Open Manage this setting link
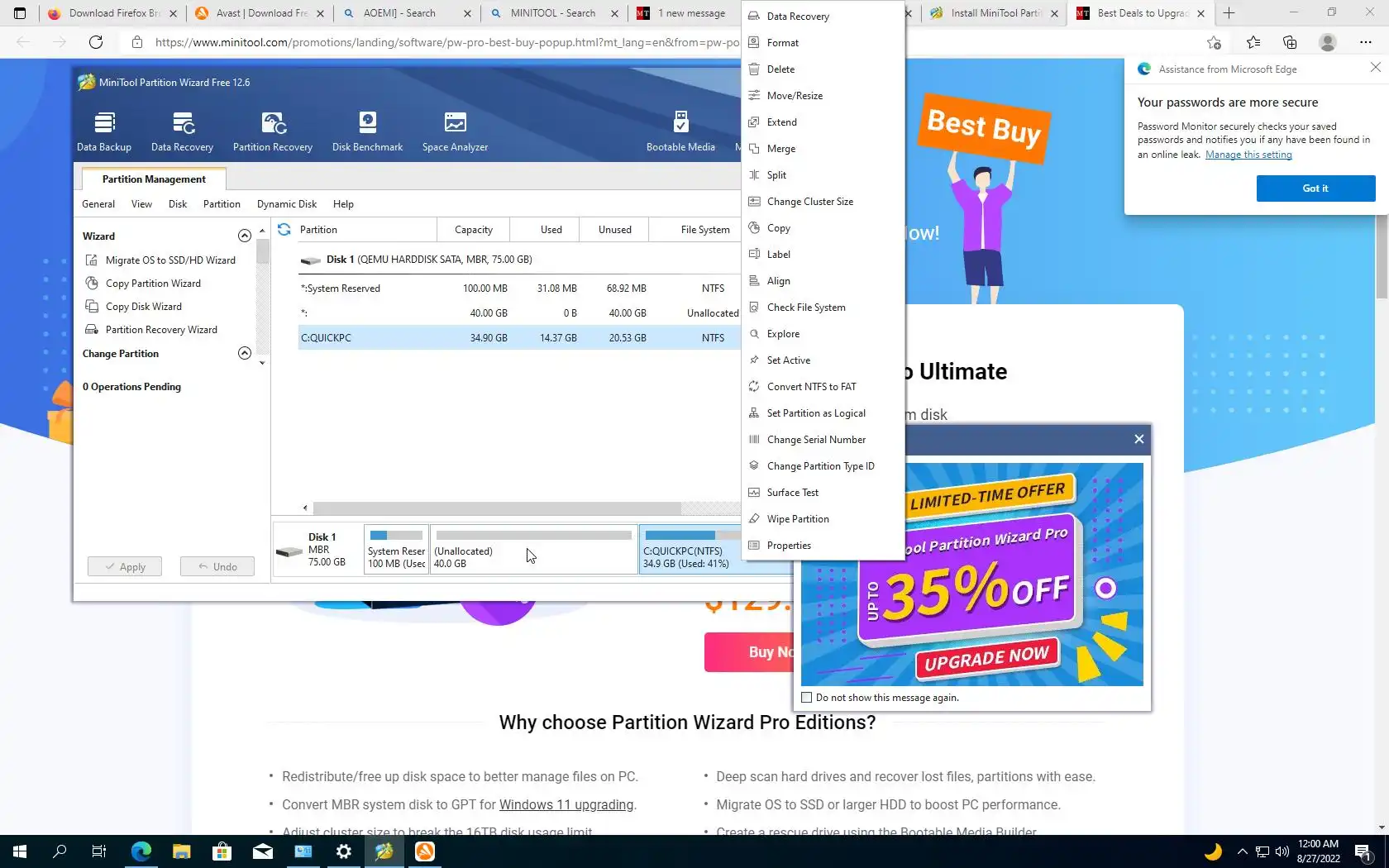1389x868 pixels. click(x=1248, y=155)
